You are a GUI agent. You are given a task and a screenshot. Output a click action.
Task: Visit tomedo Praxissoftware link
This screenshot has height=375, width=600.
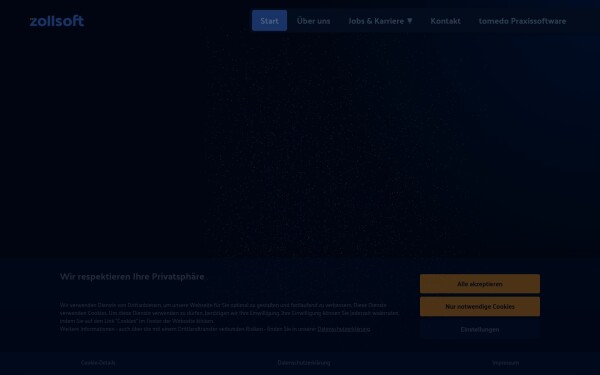pos(522,21)
